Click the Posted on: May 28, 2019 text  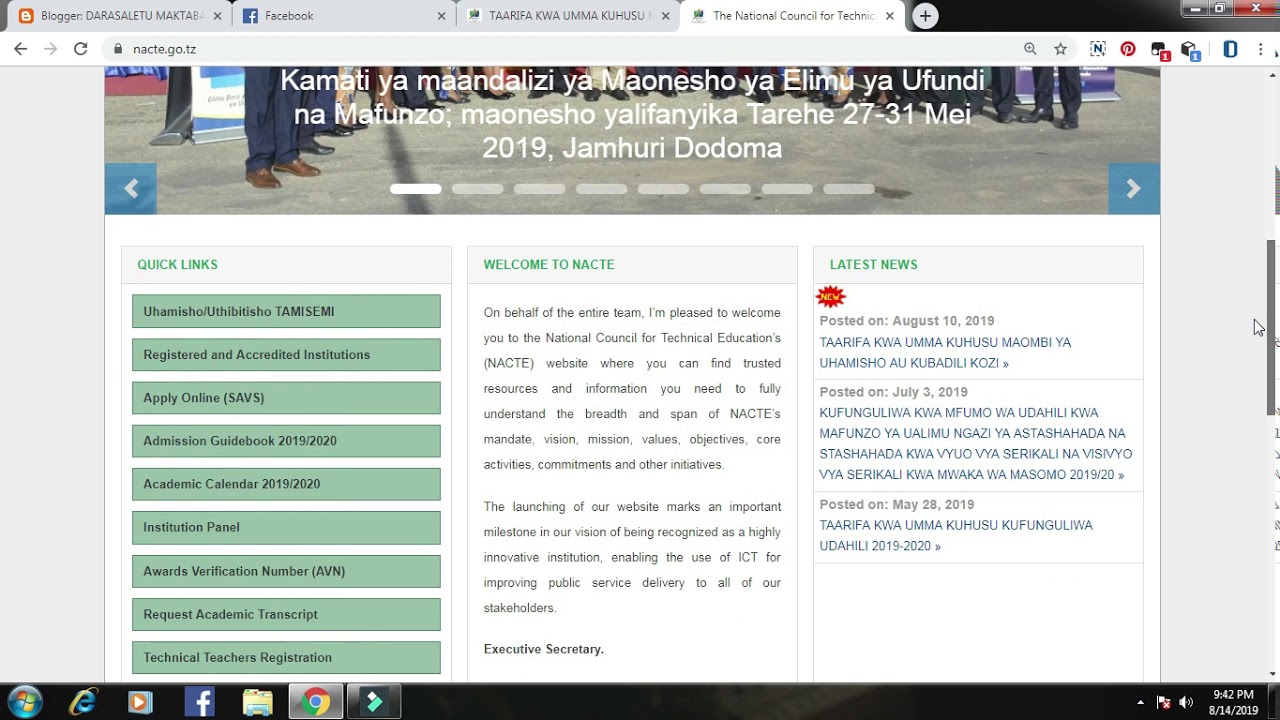[x=896, y=504]
